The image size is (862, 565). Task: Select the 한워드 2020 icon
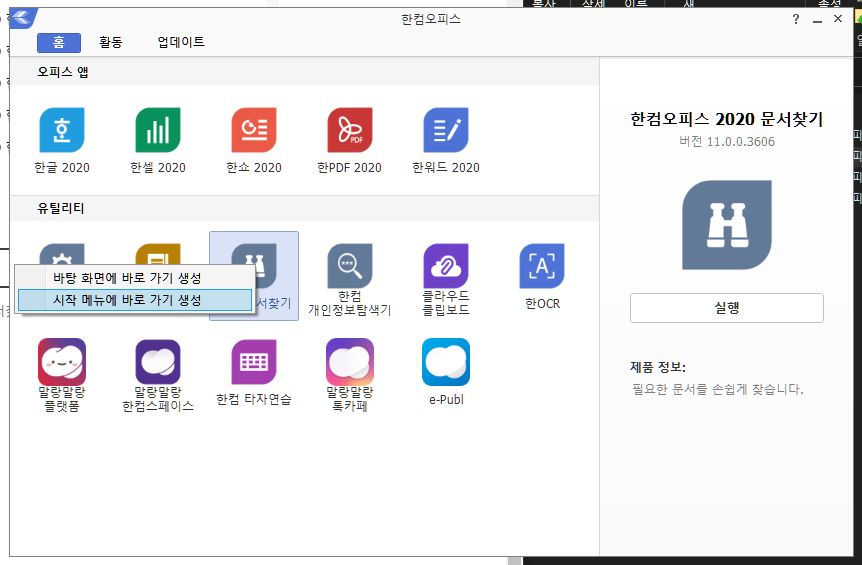pyautogui.click(x=446, y=130)
